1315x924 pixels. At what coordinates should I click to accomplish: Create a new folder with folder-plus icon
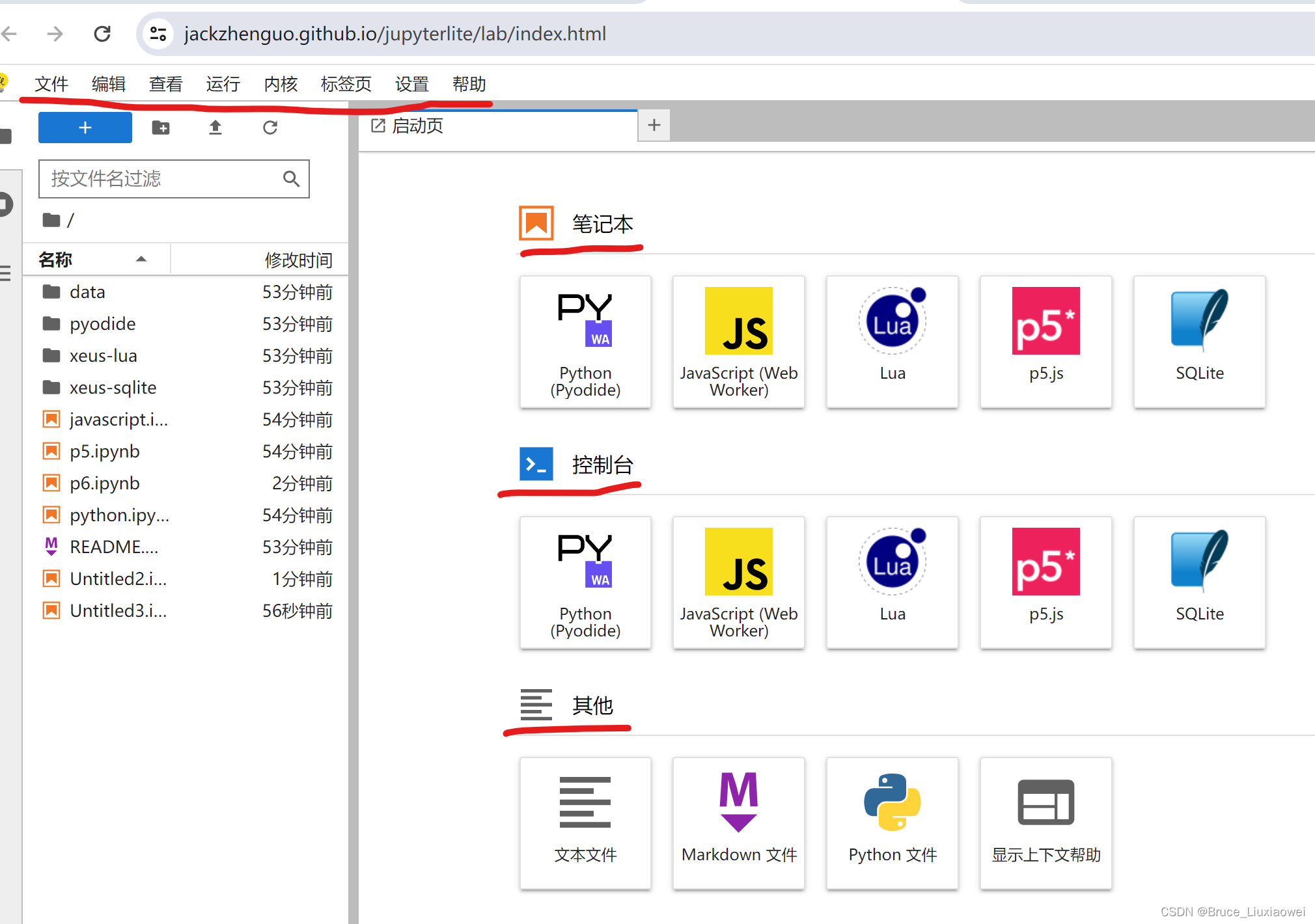161,128
